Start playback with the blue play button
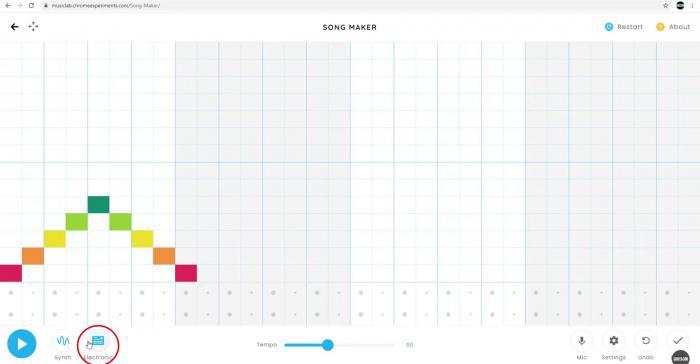This screenshot has height=364, width=700. click(21, 344)
